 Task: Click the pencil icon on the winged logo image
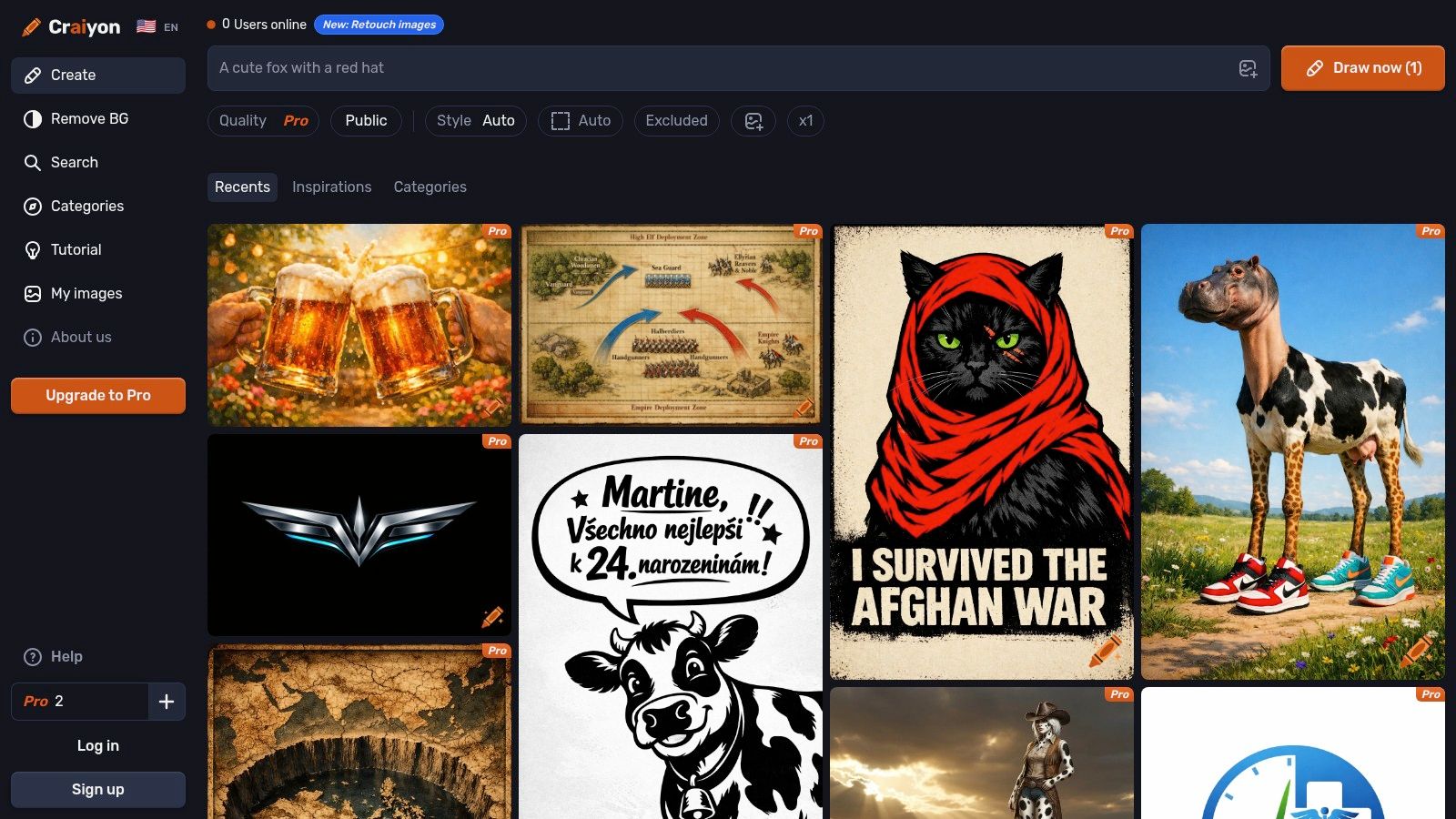pos(492,617)
